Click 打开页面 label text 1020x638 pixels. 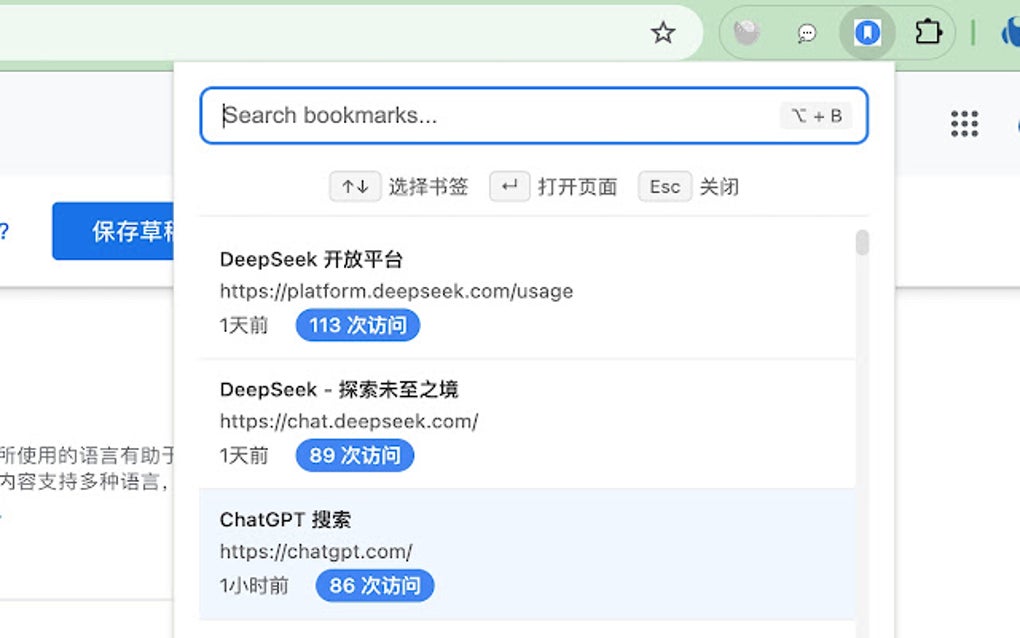point(577,187)
